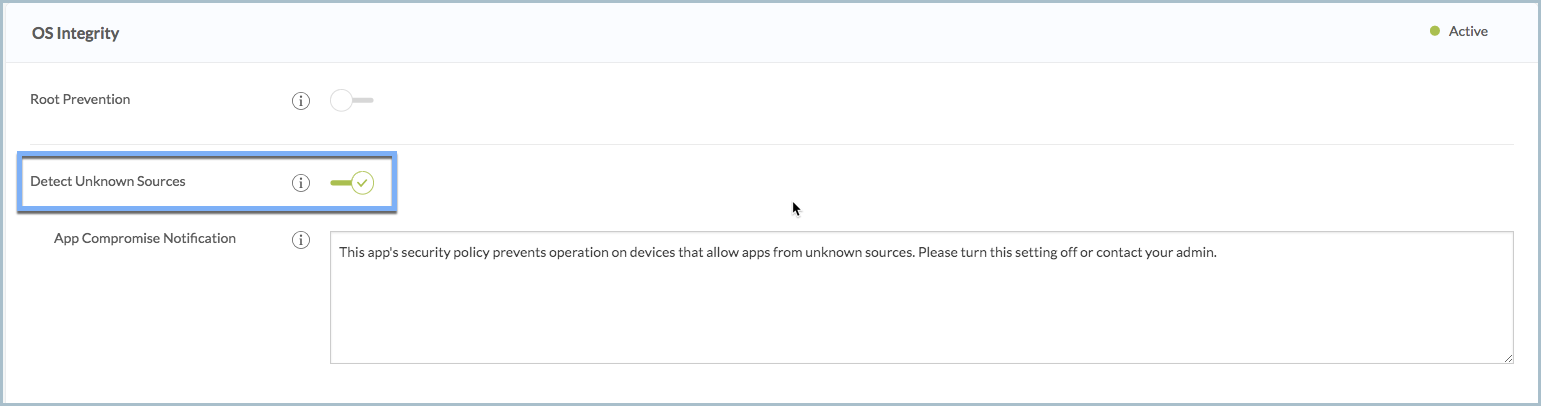Click the Active status label
Viewport: 1541px width, 406px height.
coord(1468,31)
